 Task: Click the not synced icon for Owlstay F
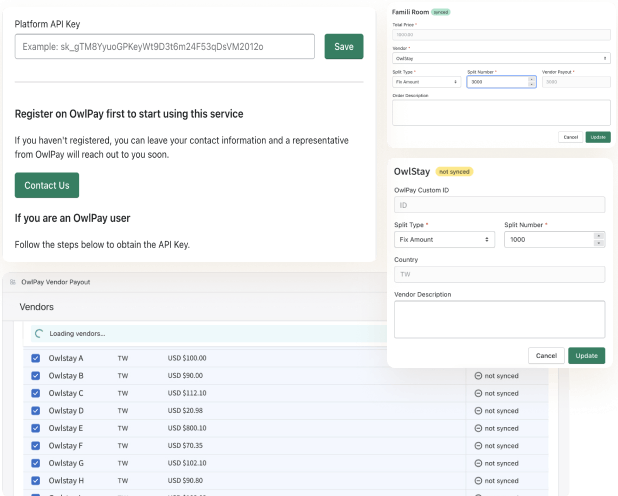pos(478,446)
